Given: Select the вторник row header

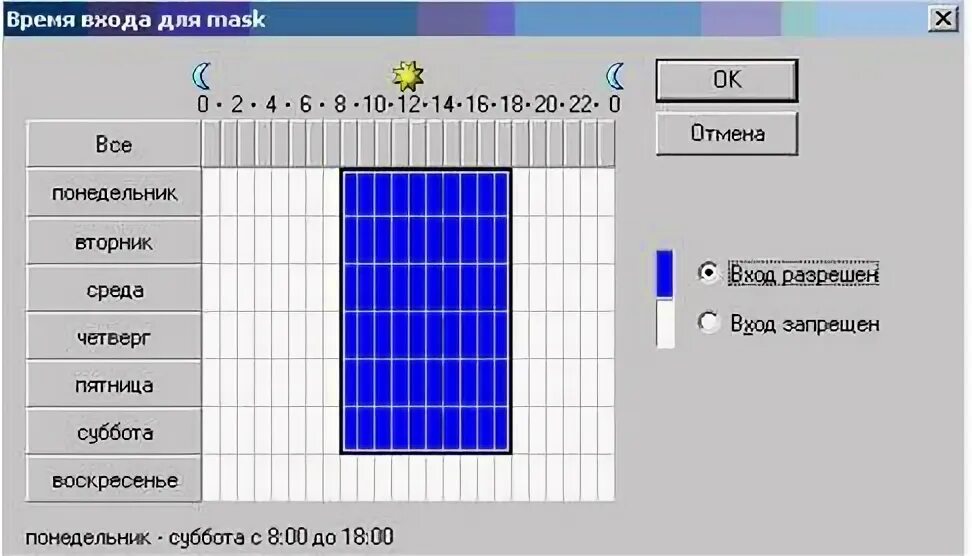Looking at the screenshot, I should click(x=113, y=241).
